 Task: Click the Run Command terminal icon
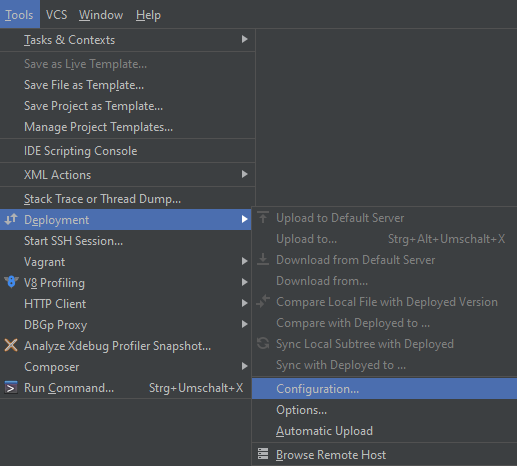pos(11,388)
